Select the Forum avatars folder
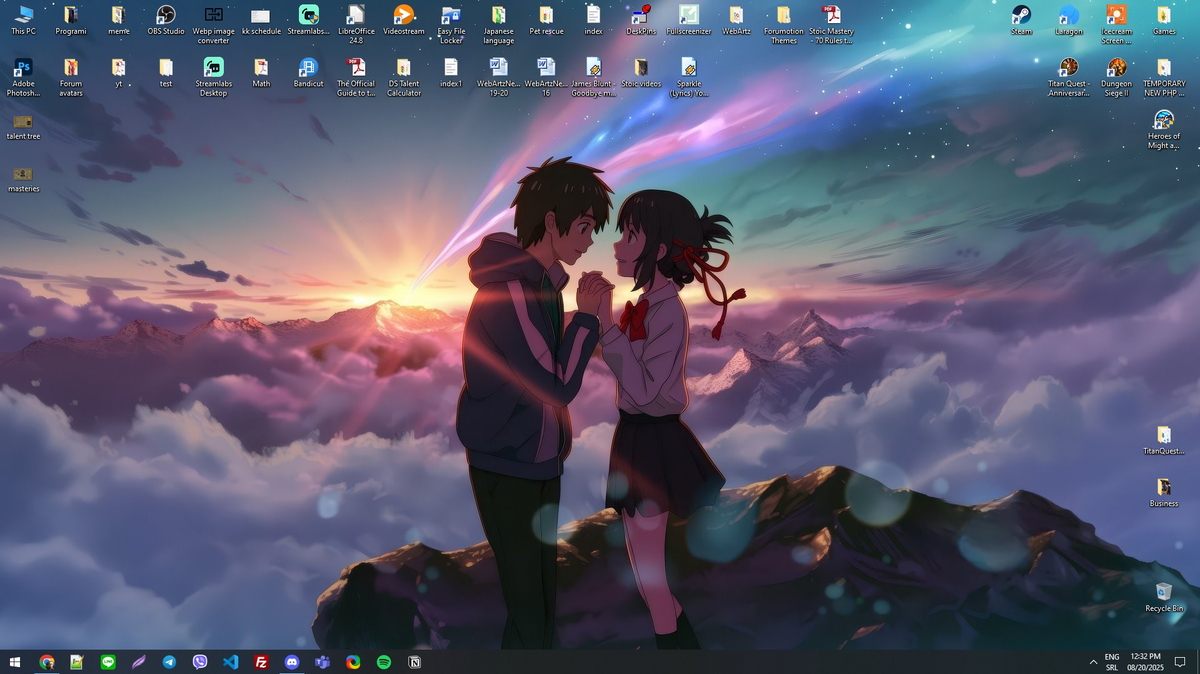The width and height of the screenshot is (1200, 674). 71,78
